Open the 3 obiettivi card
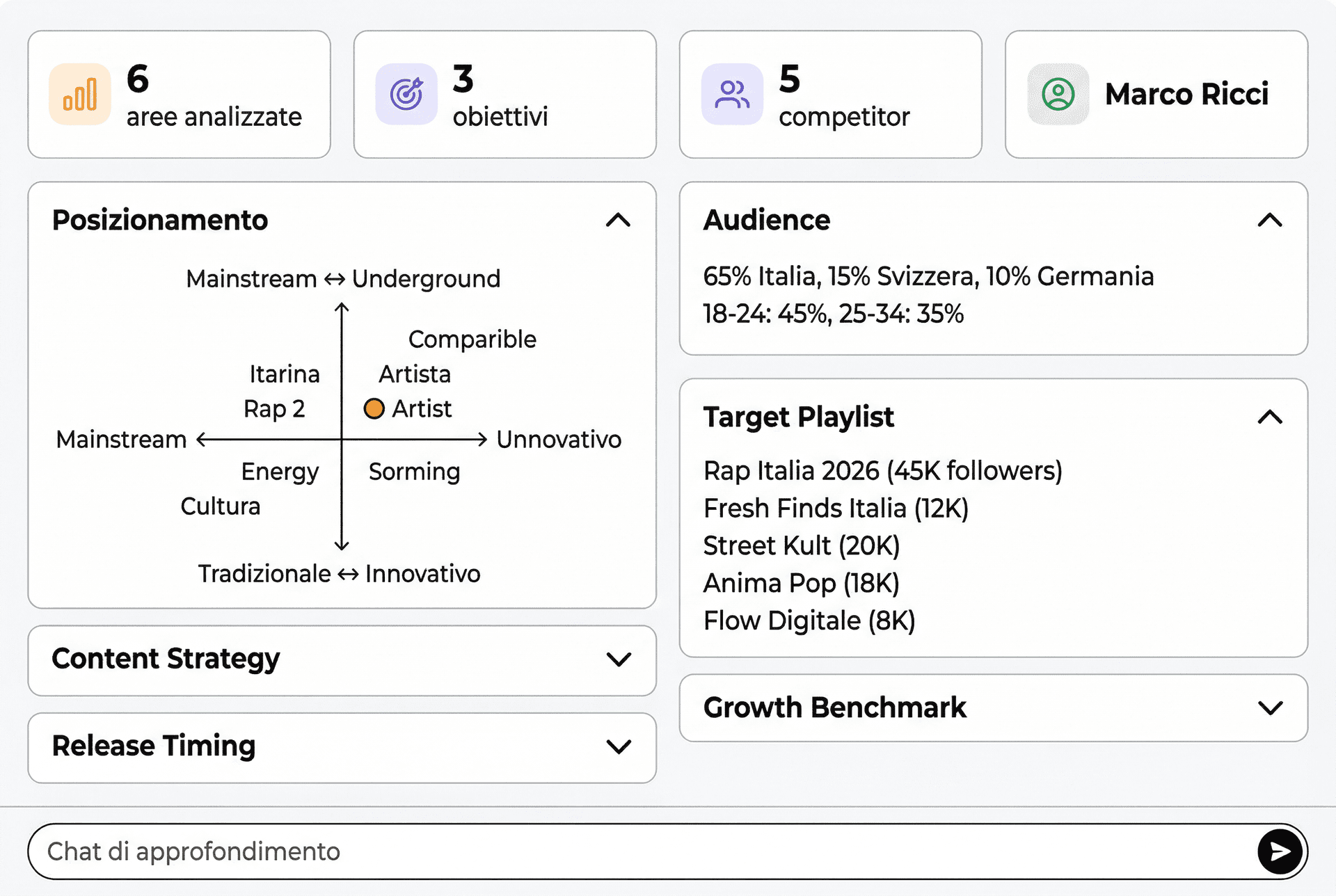1336x896 pixels. [x=504, y=94]
